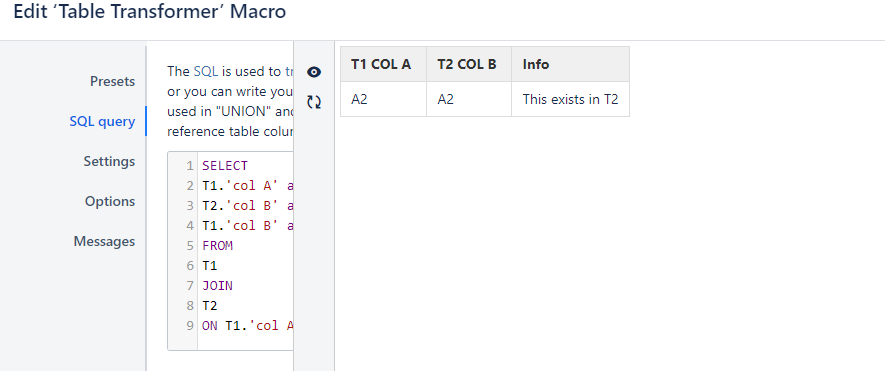Click the T2 COL B column header
885x371 pixels.
[469, 64]
